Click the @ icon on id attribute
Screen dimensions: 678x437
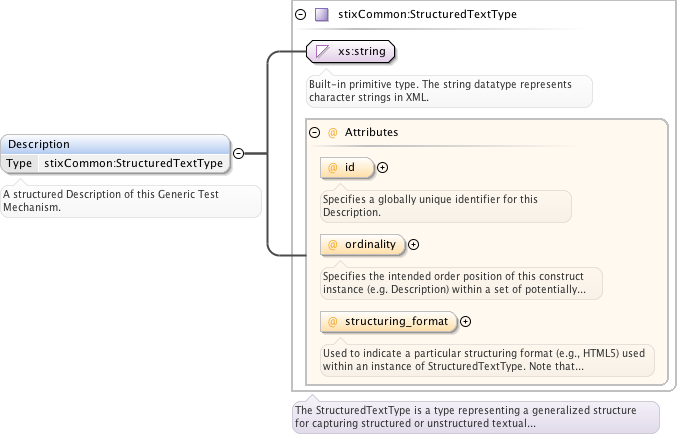[x=332, y=168]
